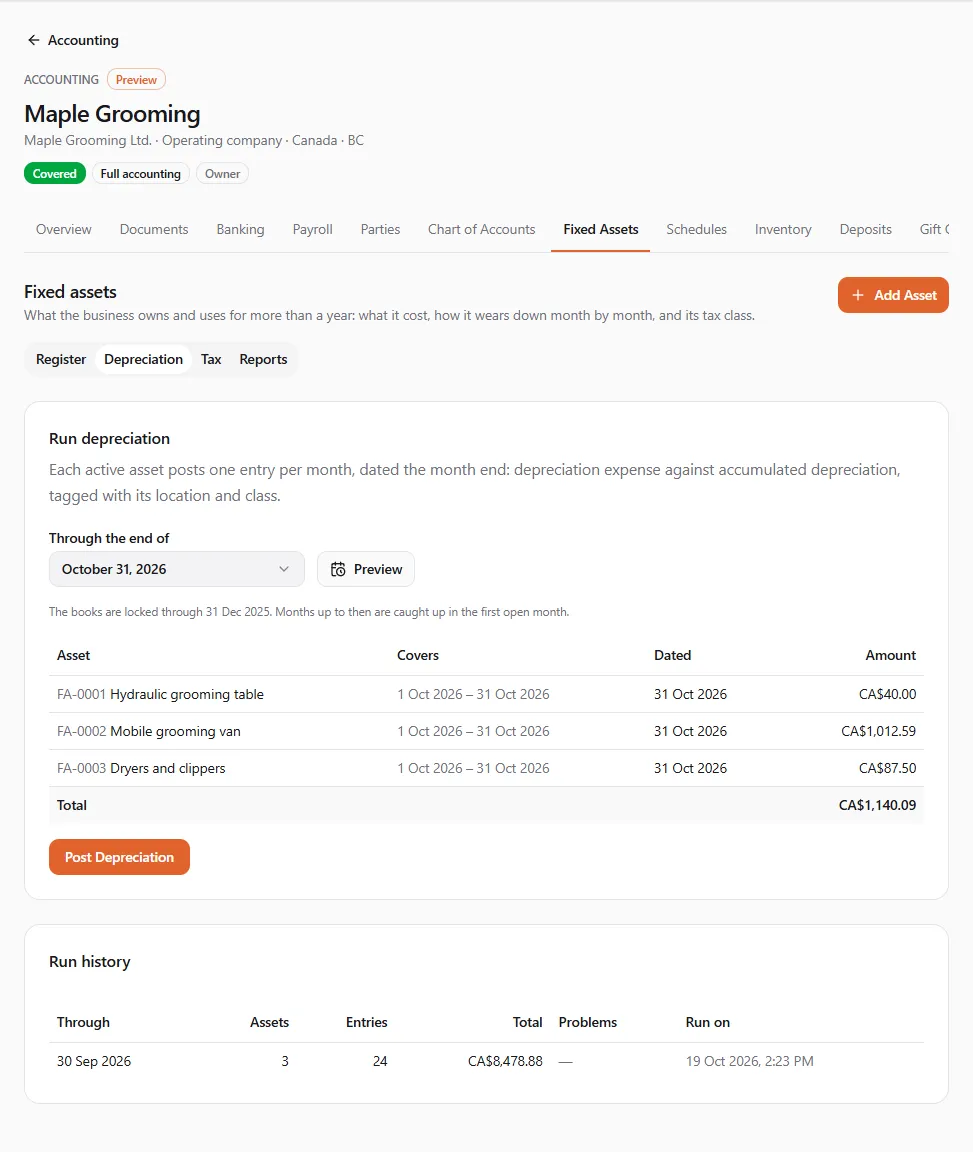Click the CA$40.00 amount
The height and width of the screenshot is (1152, 973).
pos(887,694)
